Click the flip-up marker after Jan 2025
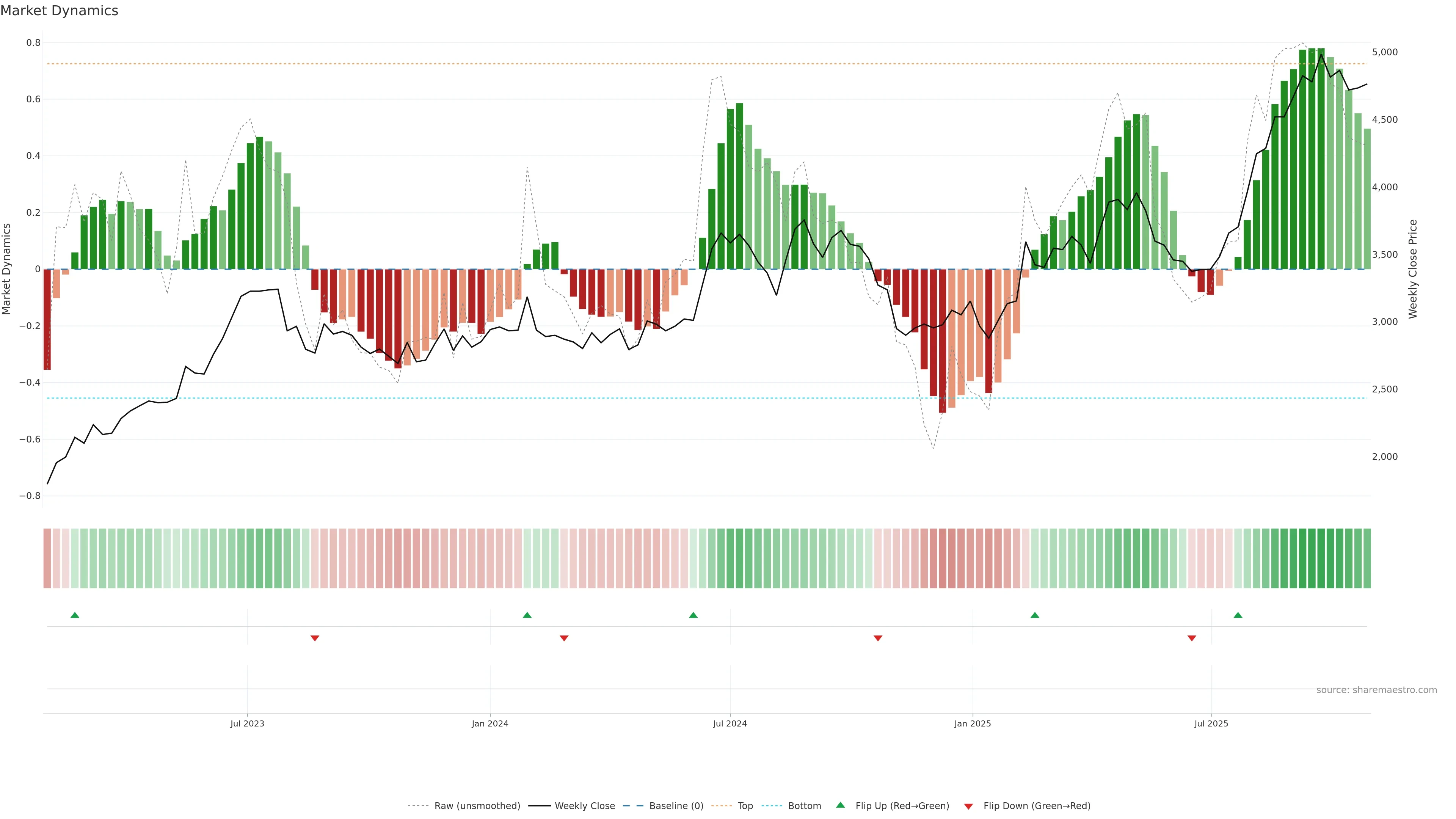Image resolution: width=1456 pixels, height=819 pixels. pyautogui.click(x=1034, y=615)
